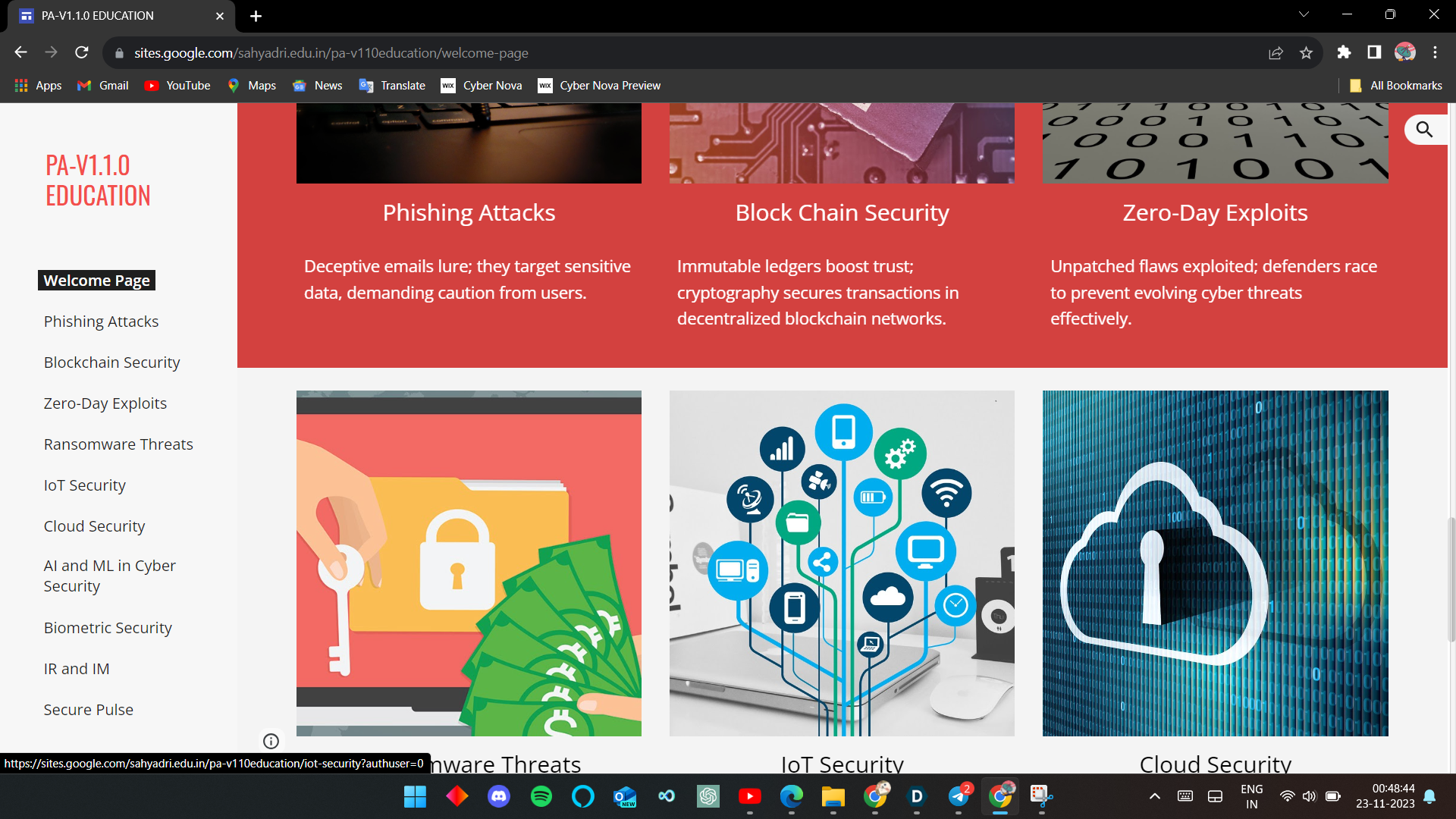Expand the tab search chevron
This screenshot has height=819, width=1456.
pos(1304,14)
